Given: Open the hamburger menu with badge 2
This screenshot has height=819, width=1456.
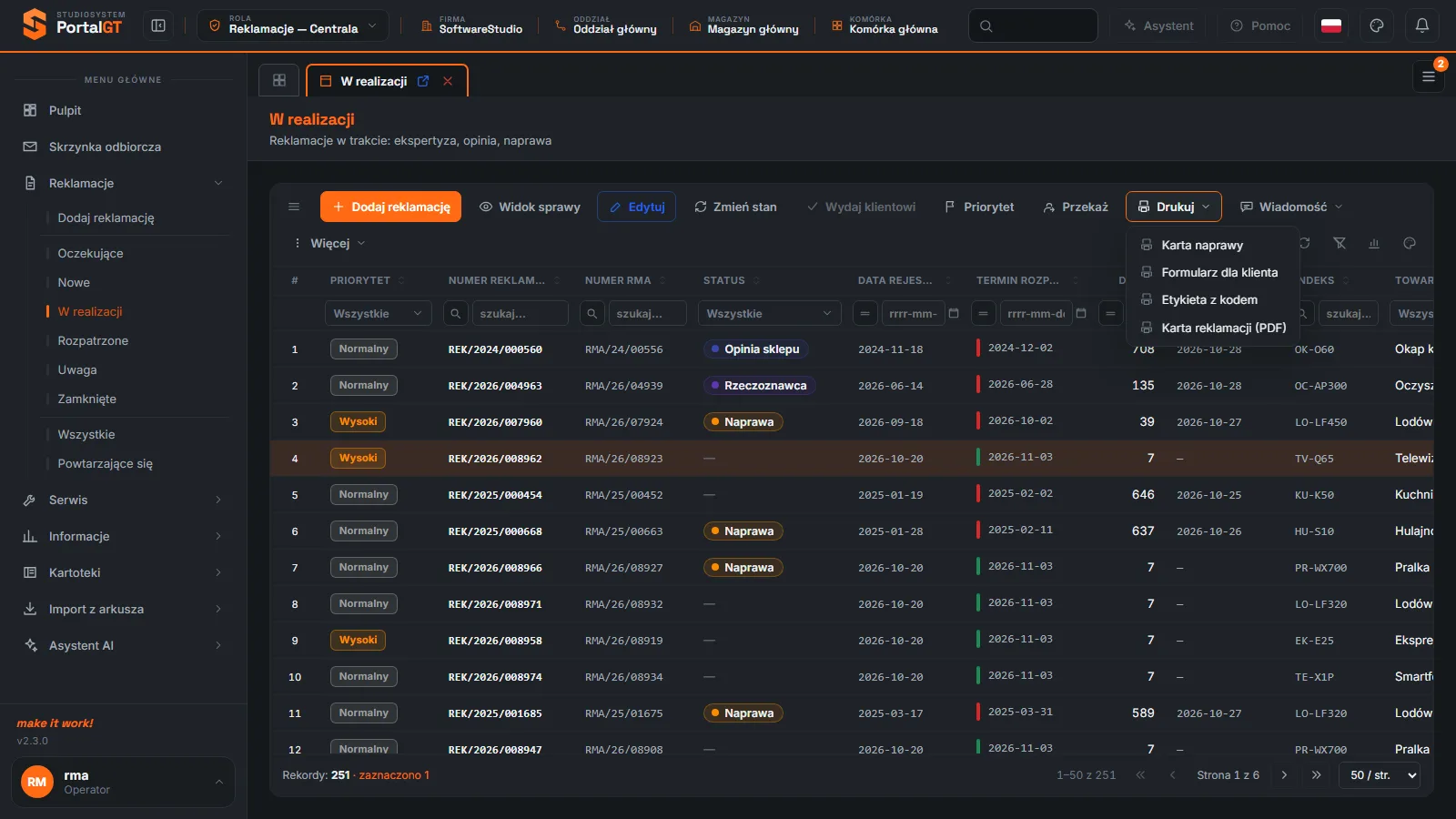Looking at the screenshot, I should click(1429, 76).
